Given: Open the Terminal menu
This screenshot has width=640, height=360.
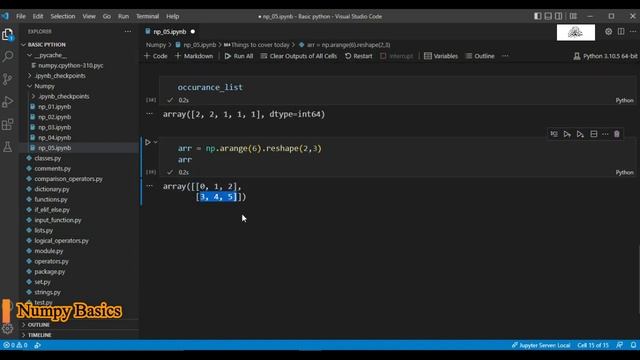Looking at the screenshot, I should coord(147,16).
